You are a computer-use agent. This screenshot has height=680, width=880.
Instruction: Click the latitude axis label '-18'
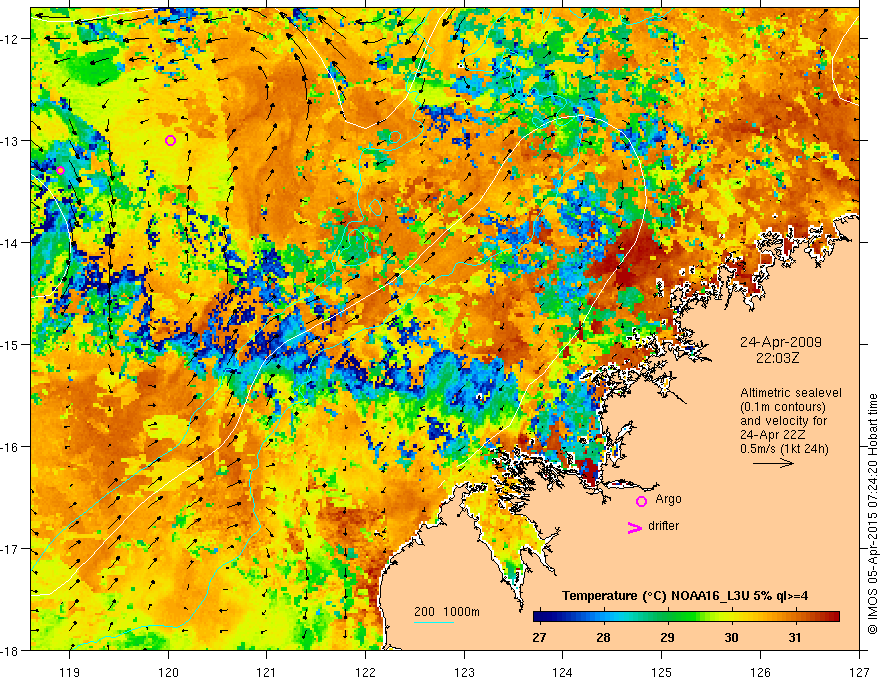(11, 651)
